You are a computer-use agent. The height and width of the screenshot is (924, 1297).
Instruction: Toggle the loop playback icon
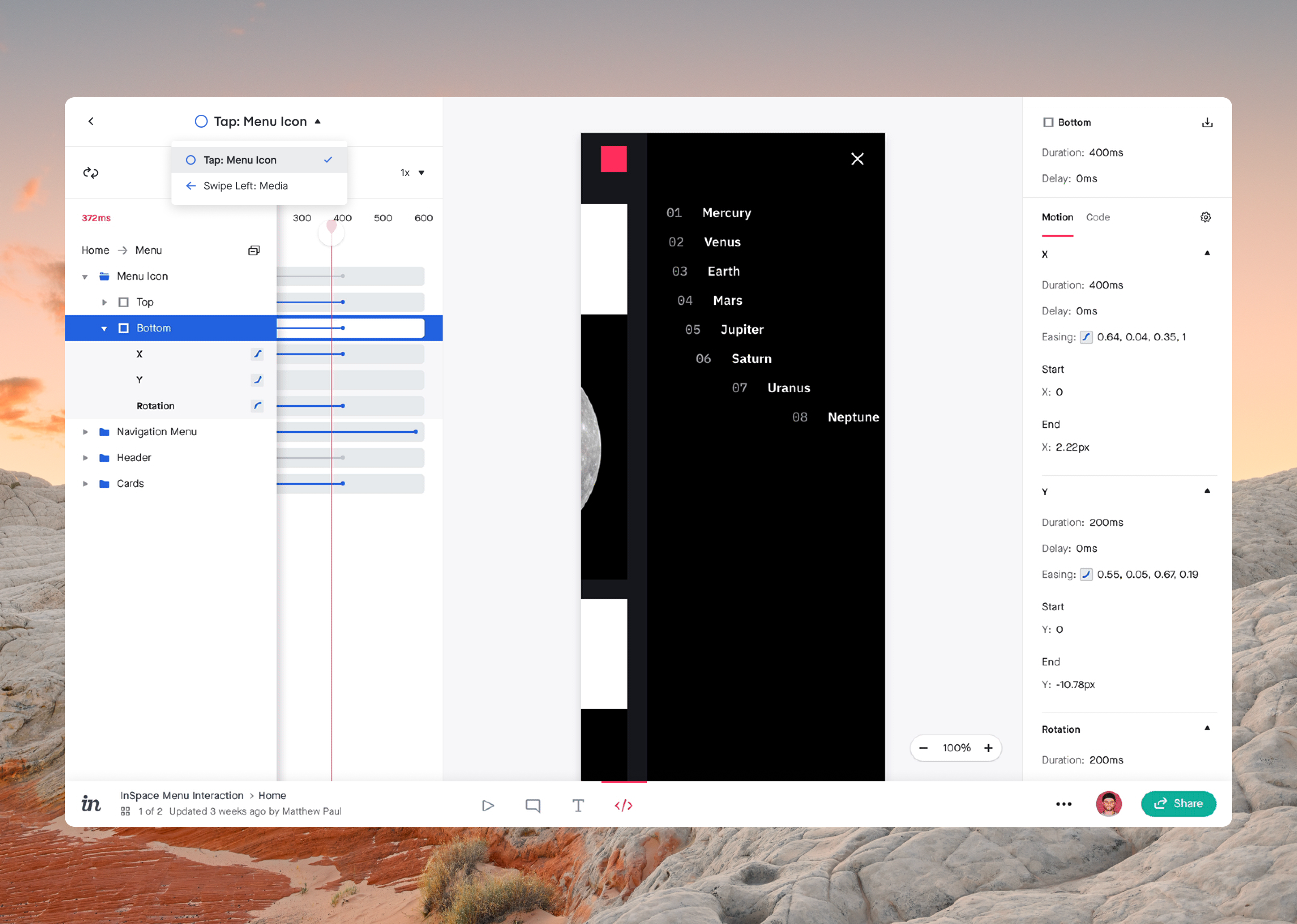pyautogui.click(x=91, y=172)
